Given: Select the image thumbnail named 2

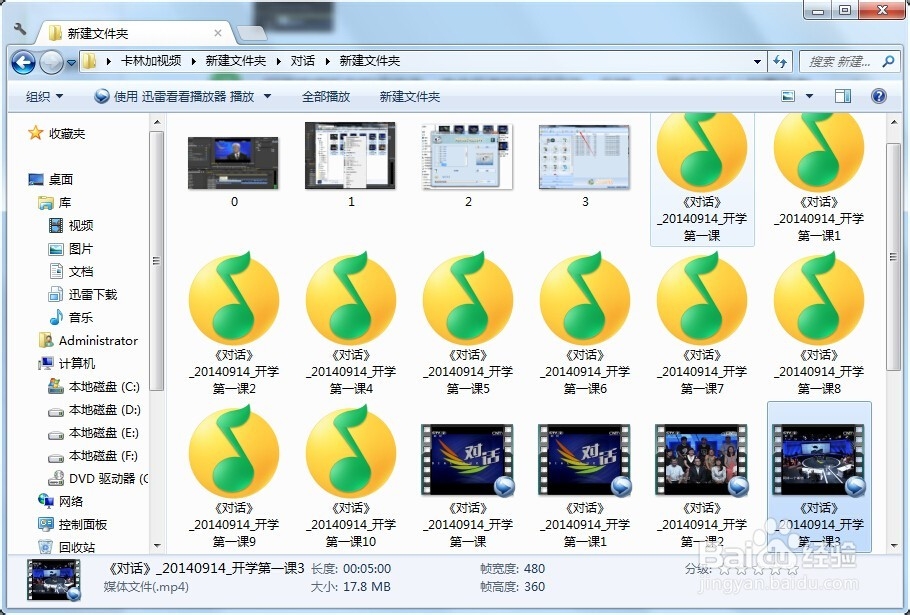Looking at the screenshot, I should pyautogui.click(x=468, y=157).
